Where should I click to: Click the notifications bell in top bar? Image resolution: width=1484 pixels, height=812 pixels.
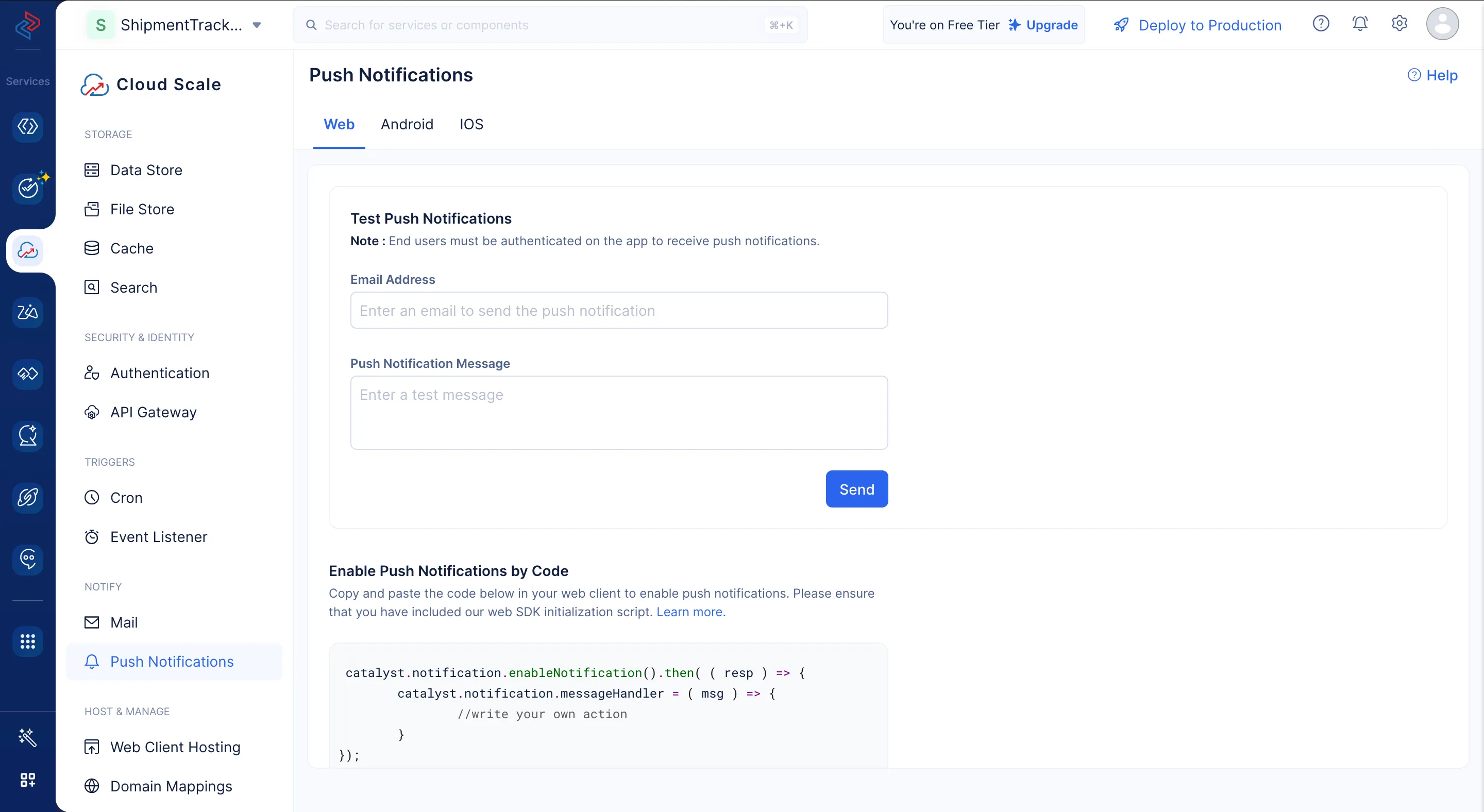coord(1360,24)
